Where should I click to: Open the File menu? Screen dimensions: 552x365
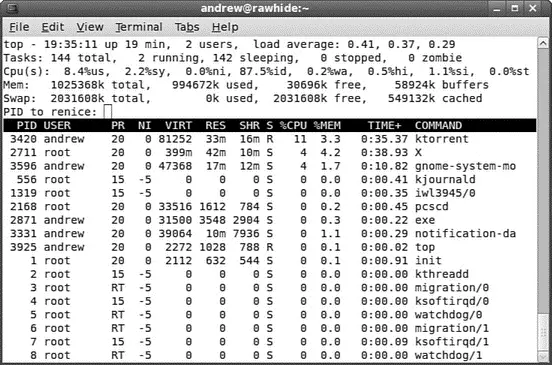point(19,27)
